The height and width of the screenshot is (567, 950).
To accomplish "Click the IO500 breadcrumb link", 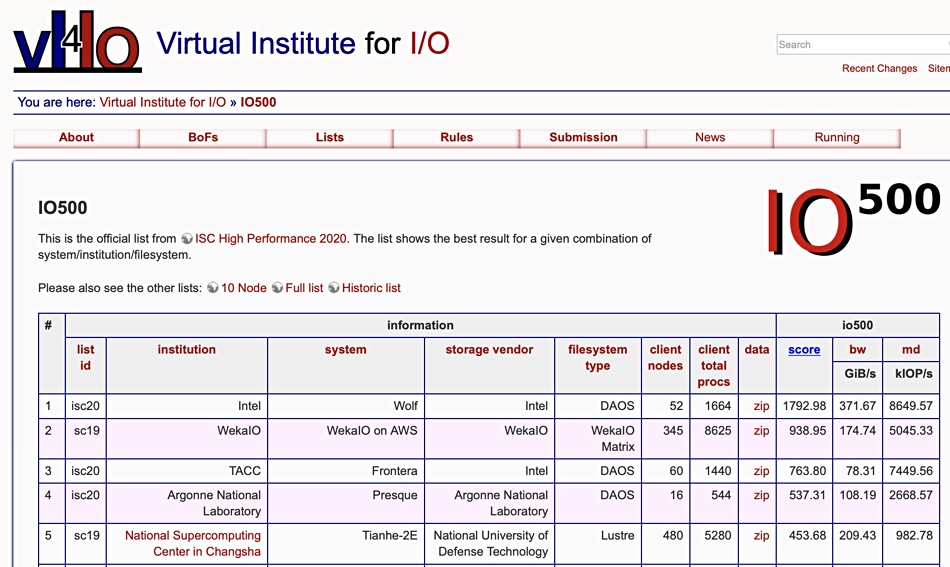I will (258, 102).
